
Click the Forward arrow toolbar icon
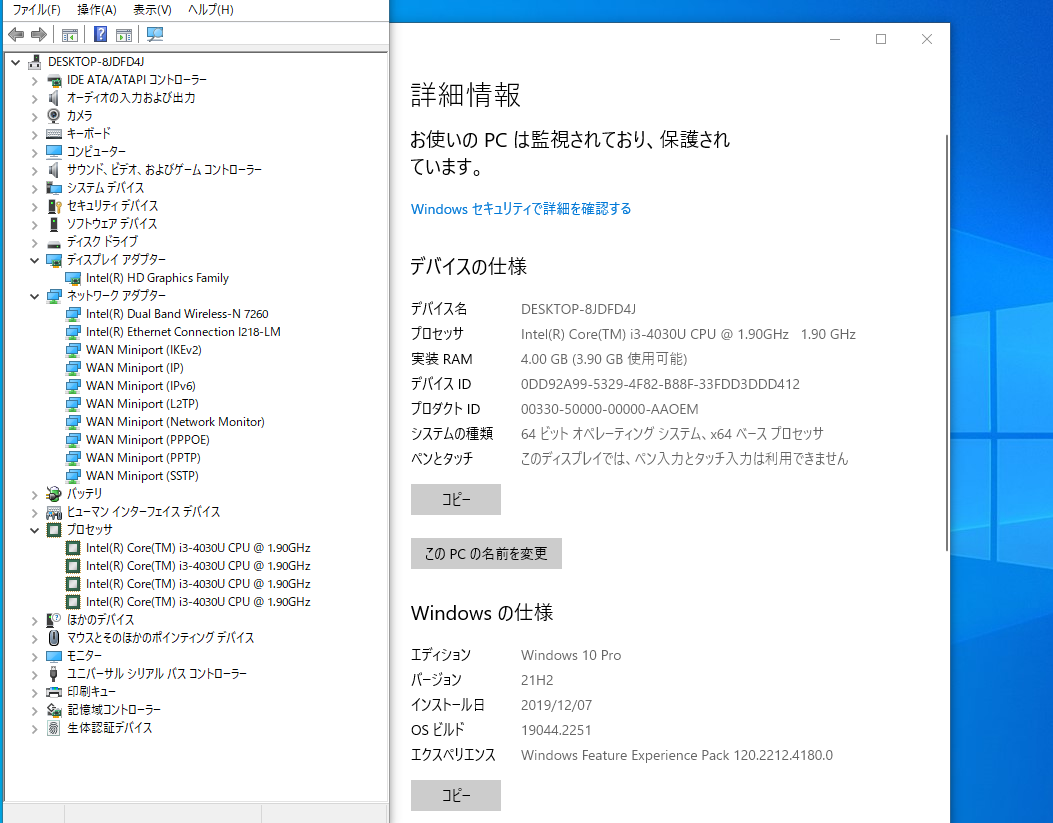[x=39, y=34]
